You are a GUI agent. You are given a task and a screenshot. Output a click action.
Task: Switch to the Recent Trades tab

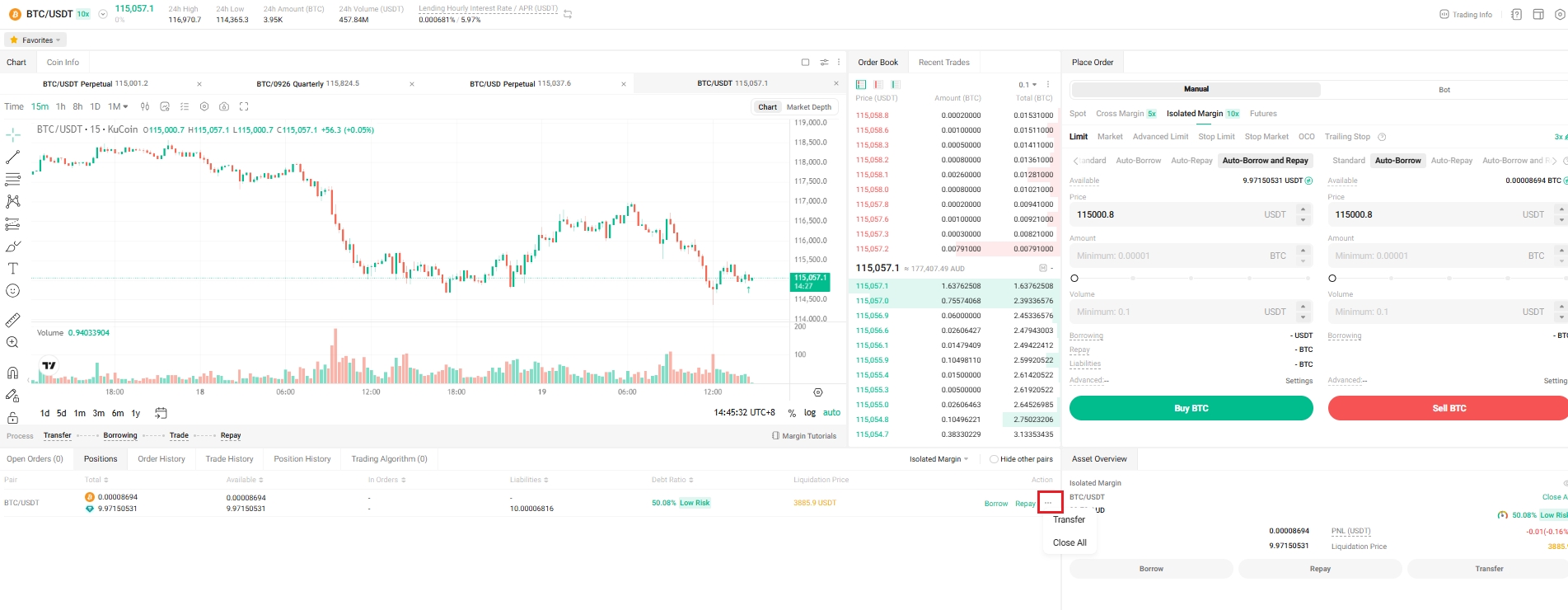943,63
